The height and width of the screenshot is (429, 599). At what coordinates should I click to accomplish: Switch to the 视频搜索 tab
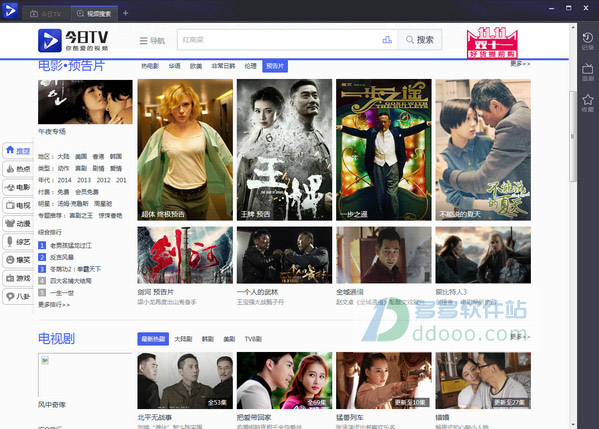coord(94,14)
